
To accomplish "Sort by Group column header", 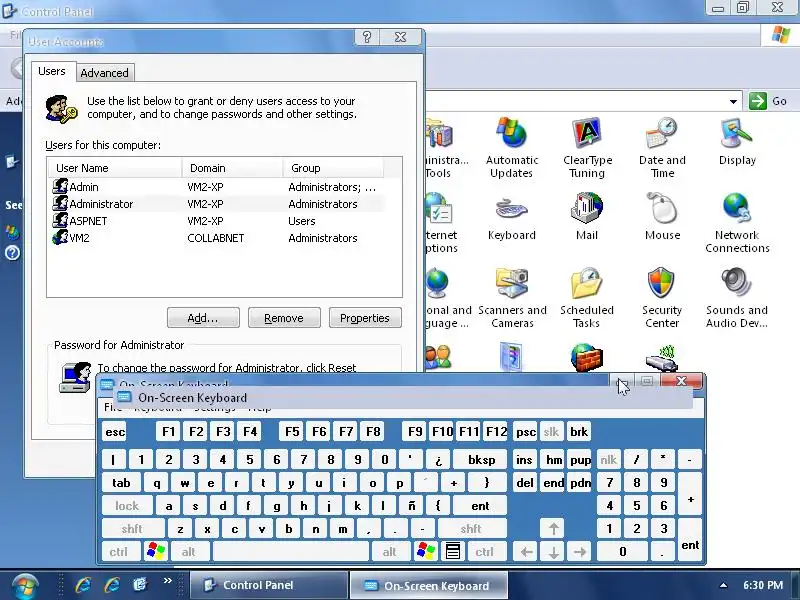I will tap(333, 168).
